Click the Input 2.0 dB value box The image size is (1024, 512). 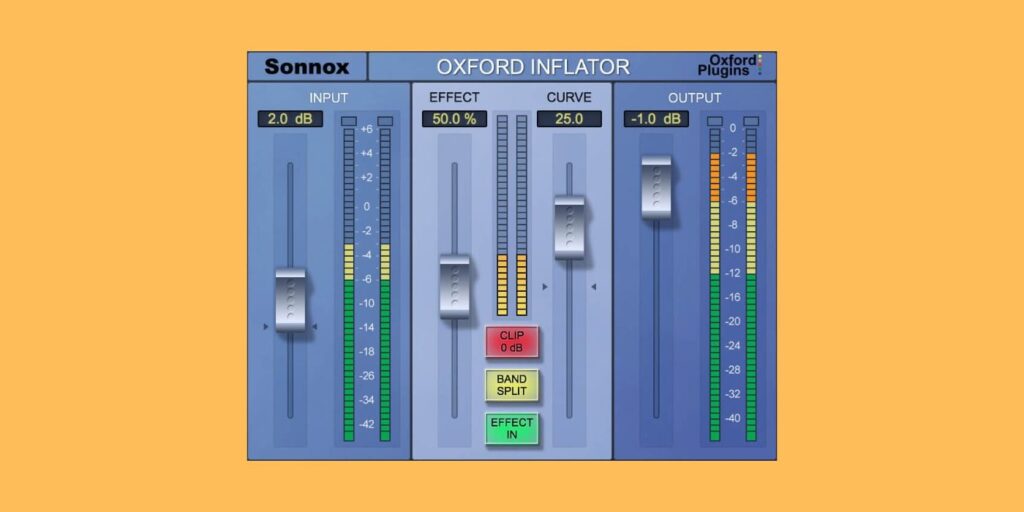point(290,119)
